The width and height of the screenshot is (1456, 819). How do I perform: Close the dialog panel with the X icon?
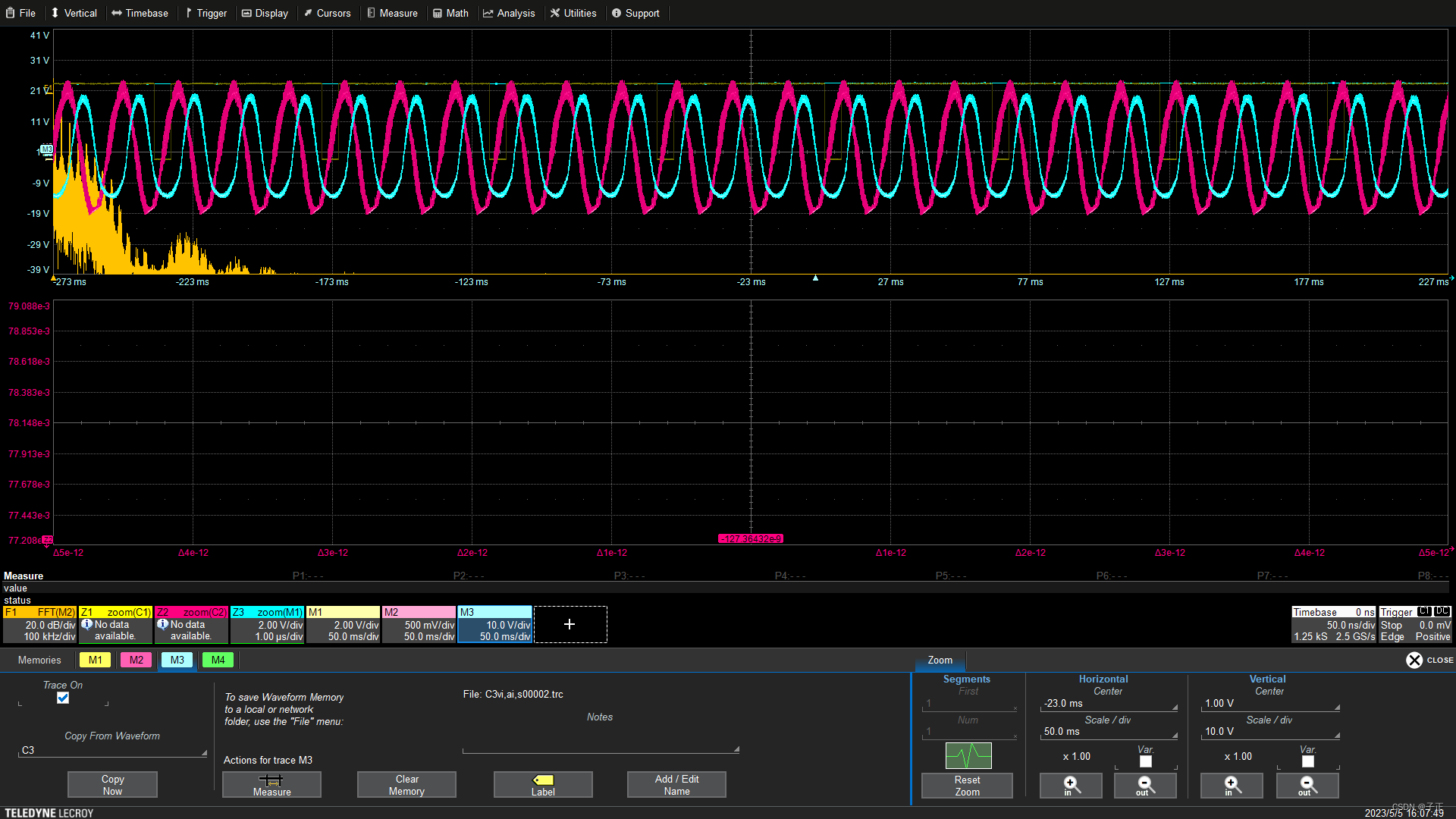[1414, 661]
